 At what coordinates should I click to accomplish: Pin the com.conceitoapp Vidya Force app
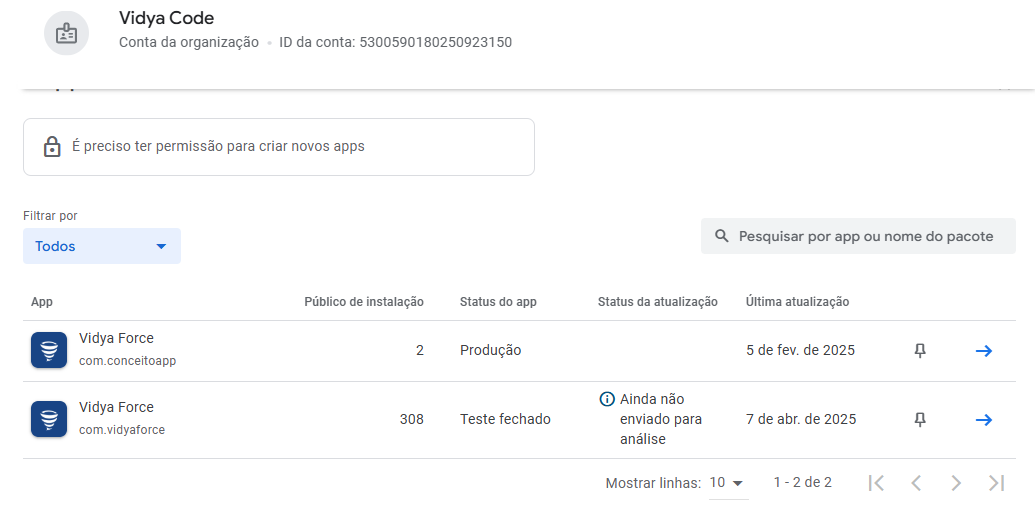point(920,351)
